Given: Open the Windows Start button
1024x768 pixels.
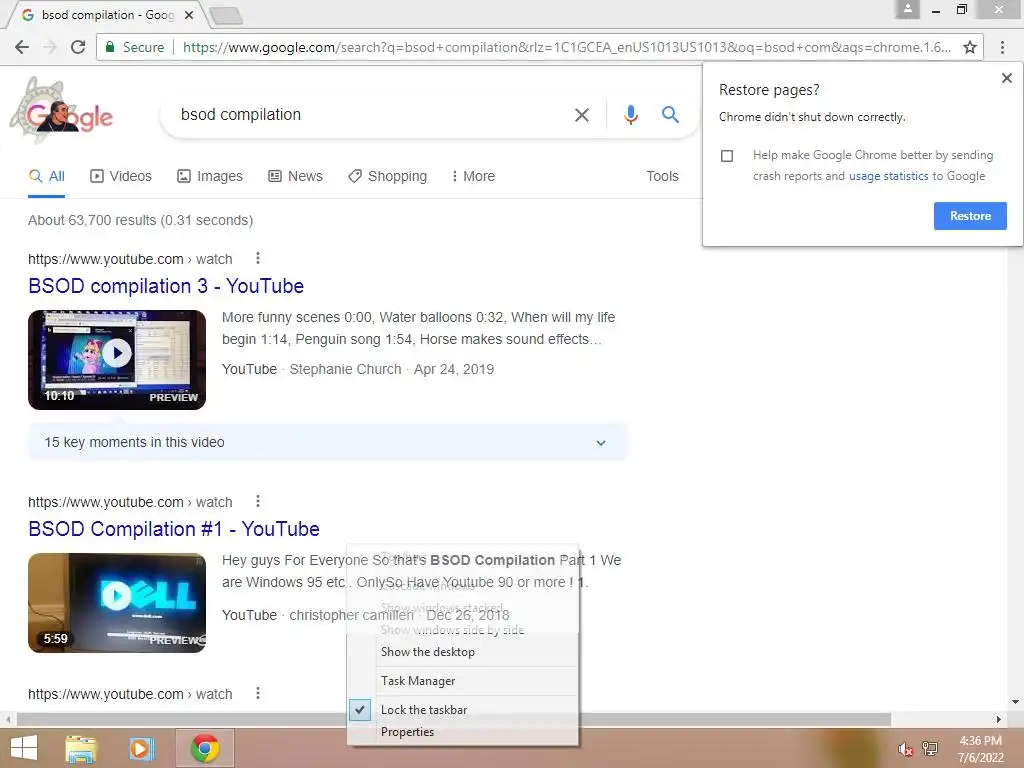Looking at the screenshot, I should tap(24, 748).
